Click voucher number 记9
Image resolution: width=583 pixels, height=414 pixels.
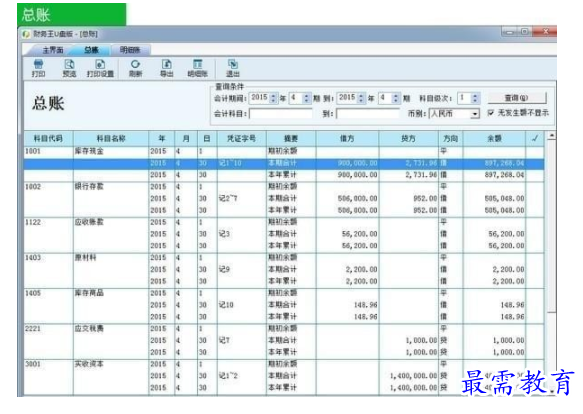point(224,269)
